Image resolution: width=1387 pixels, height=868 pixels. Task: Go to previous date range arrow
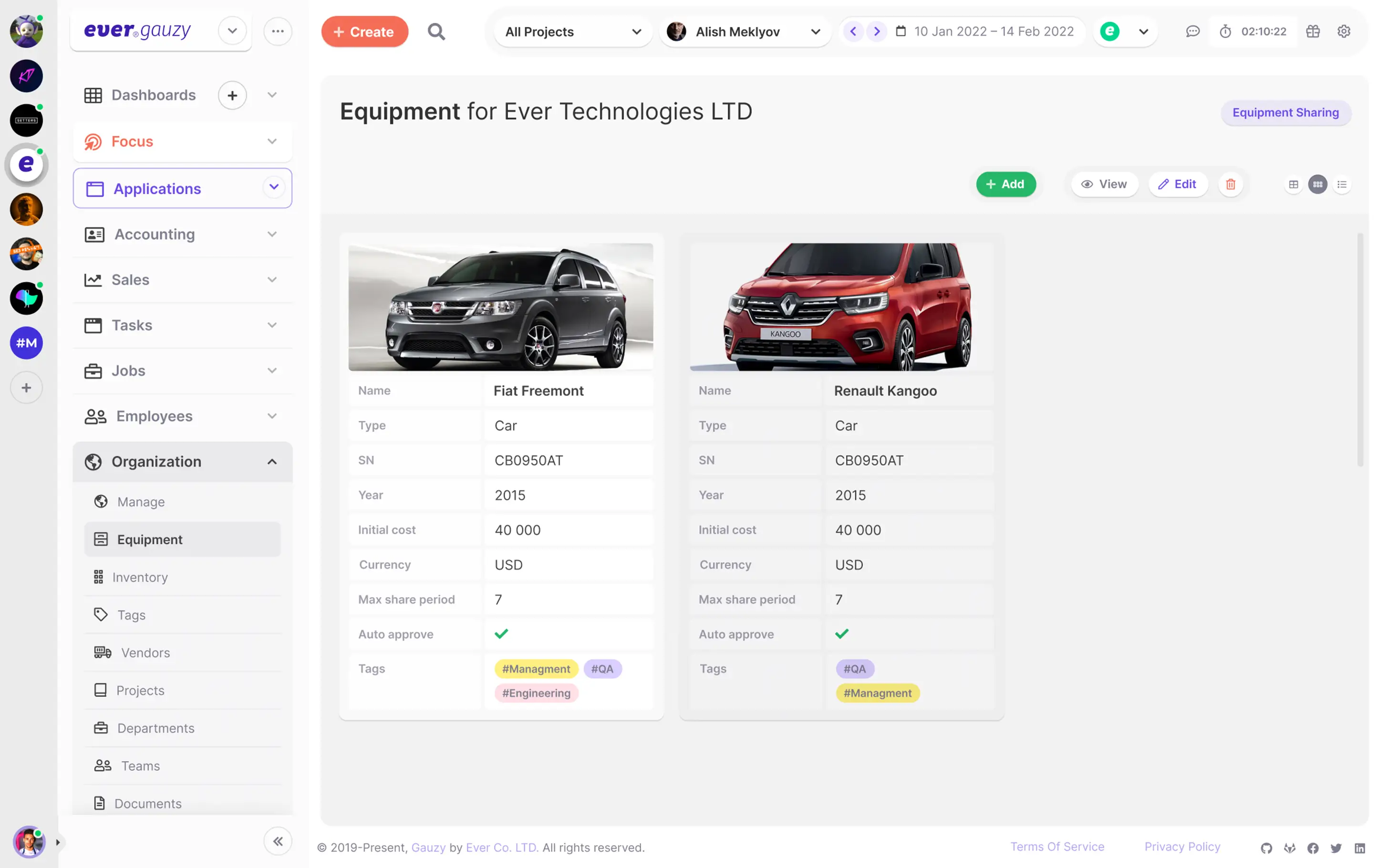[853, 31]
